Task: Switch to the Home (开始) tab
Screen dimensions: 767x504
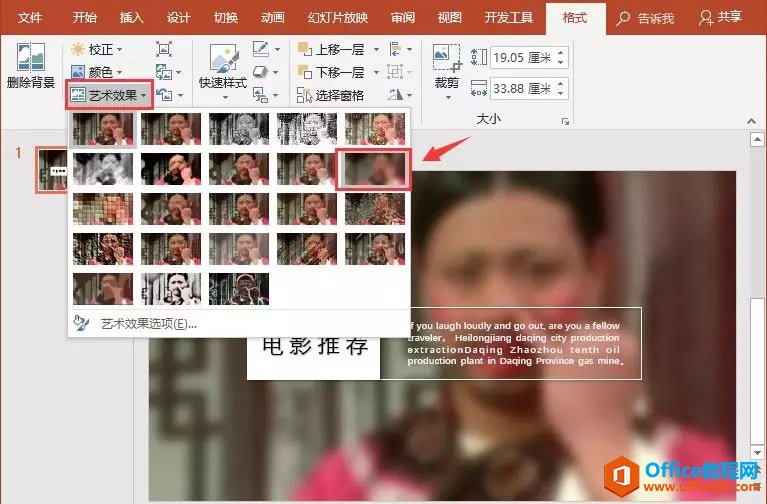Action: (85, 18)
